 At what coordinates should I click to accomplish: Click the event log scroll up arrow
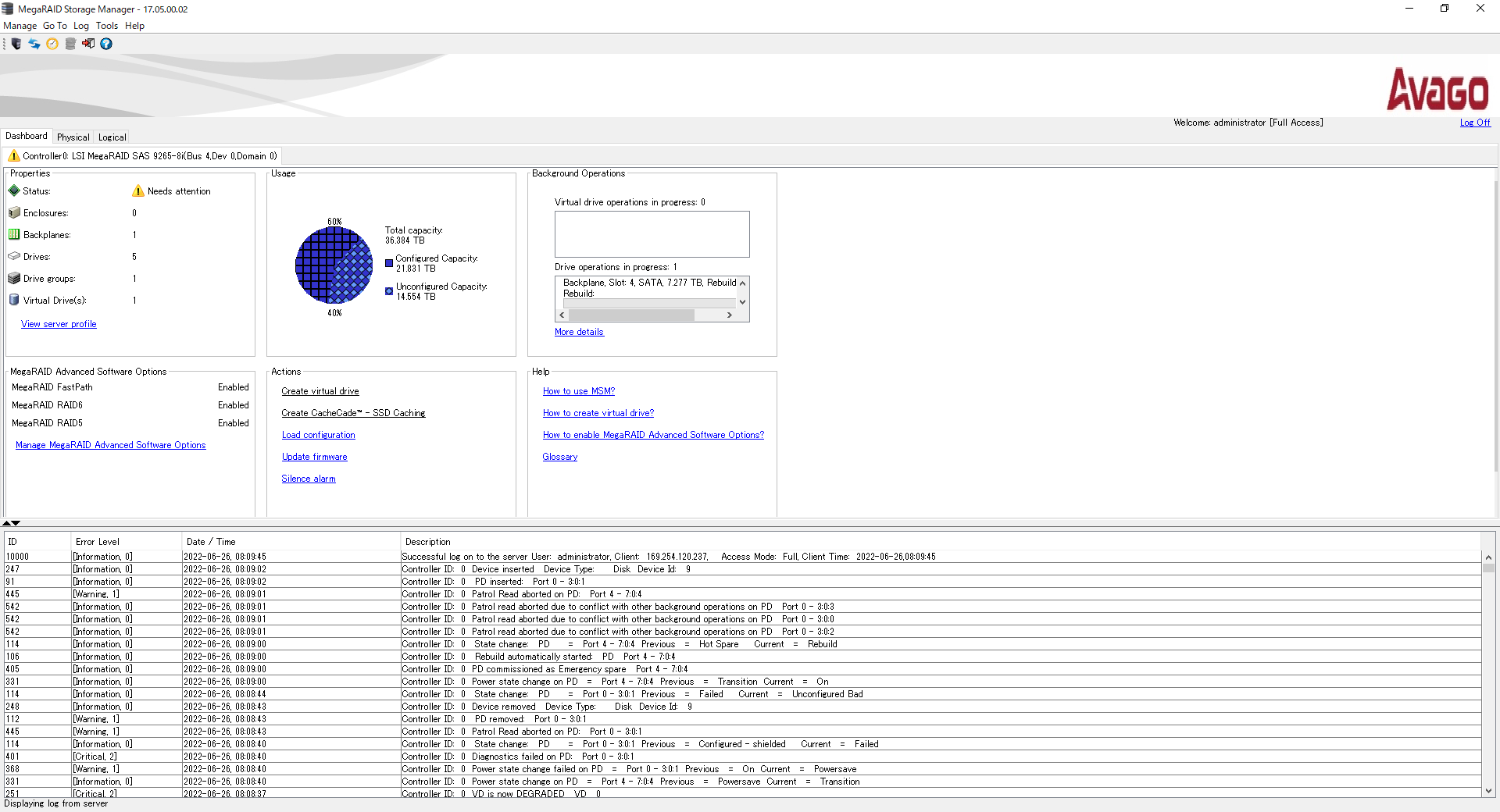1488,557
